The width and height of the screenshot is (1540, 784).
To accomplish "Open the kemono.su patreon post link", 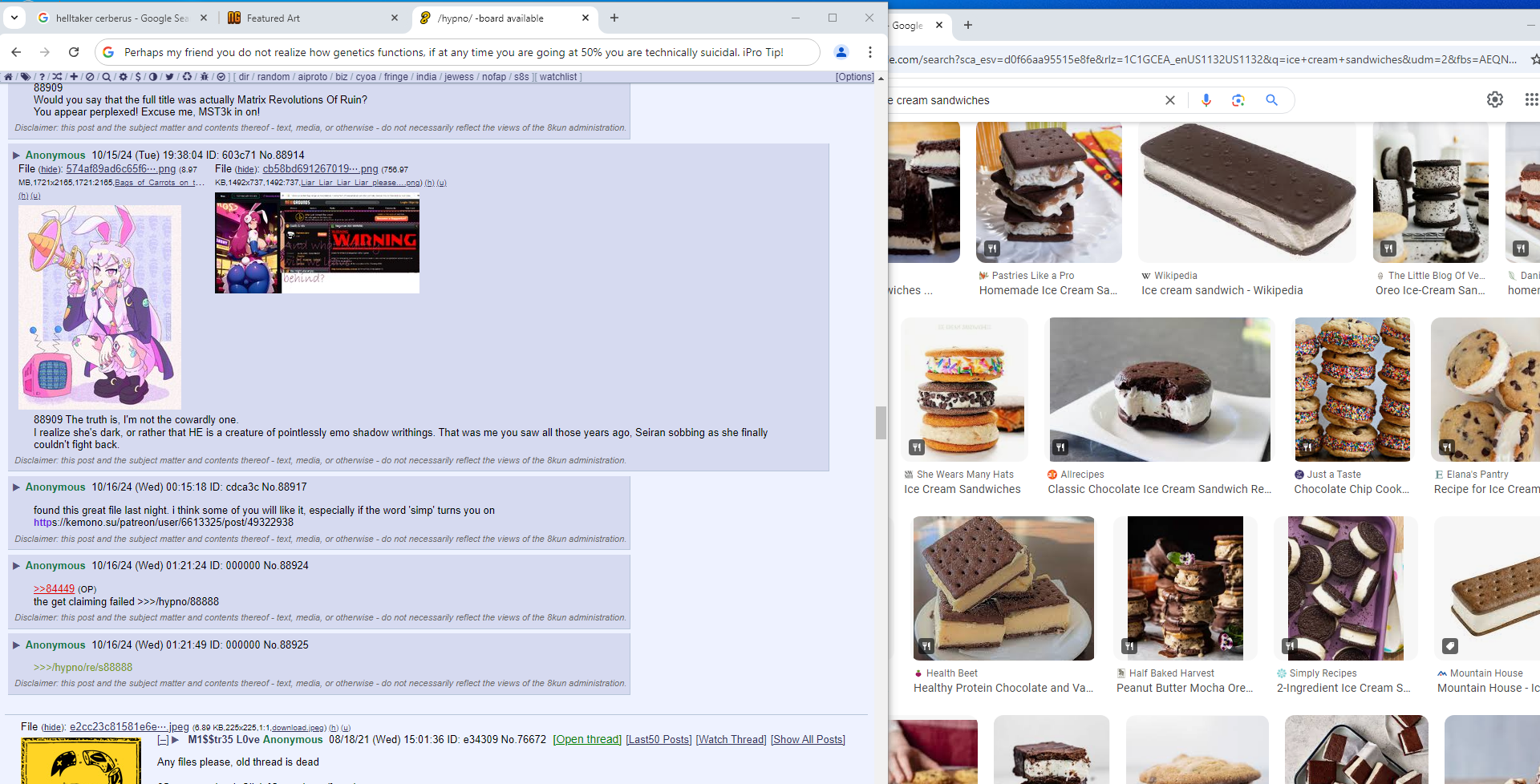I will [x=164, y=522].
